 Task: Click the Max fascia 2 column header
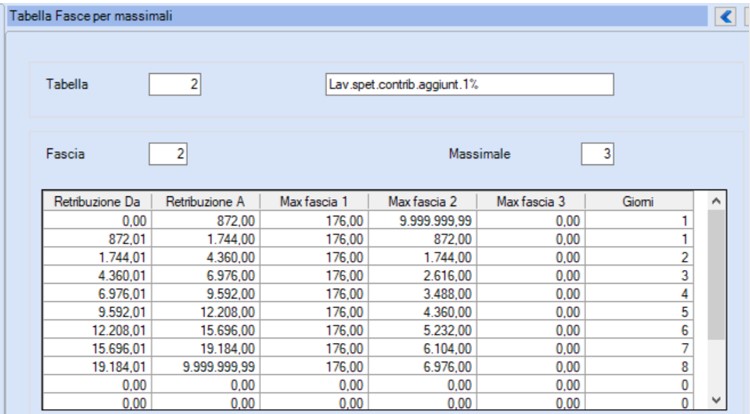click(422, 202)
